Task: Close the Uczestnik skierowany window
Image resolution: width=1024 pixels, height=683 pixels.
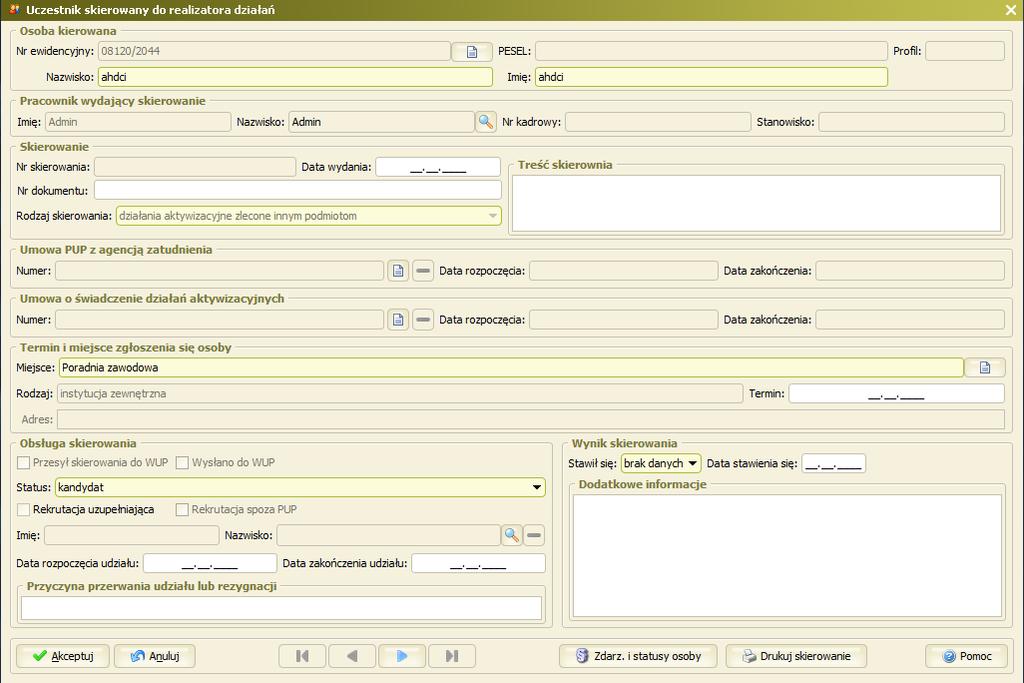Action: [x=1010, y=10]
